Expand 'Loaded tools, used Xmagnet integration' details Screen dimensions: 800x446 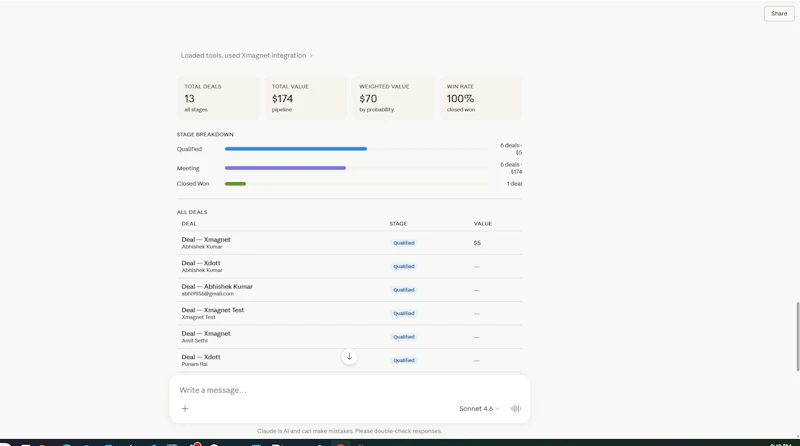point(246,55)
